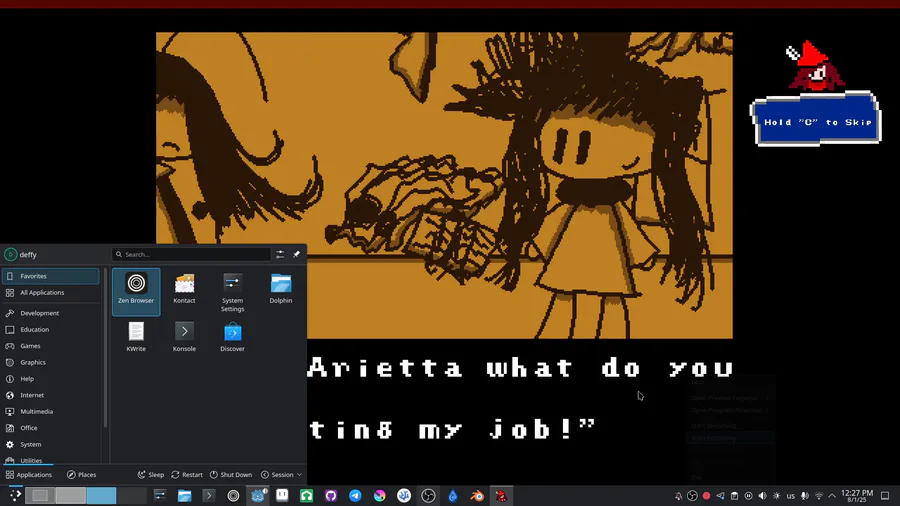This screenshot has width=900, height=506.
Task: Click the launcher Search field
Action: (x=191, y=254)
